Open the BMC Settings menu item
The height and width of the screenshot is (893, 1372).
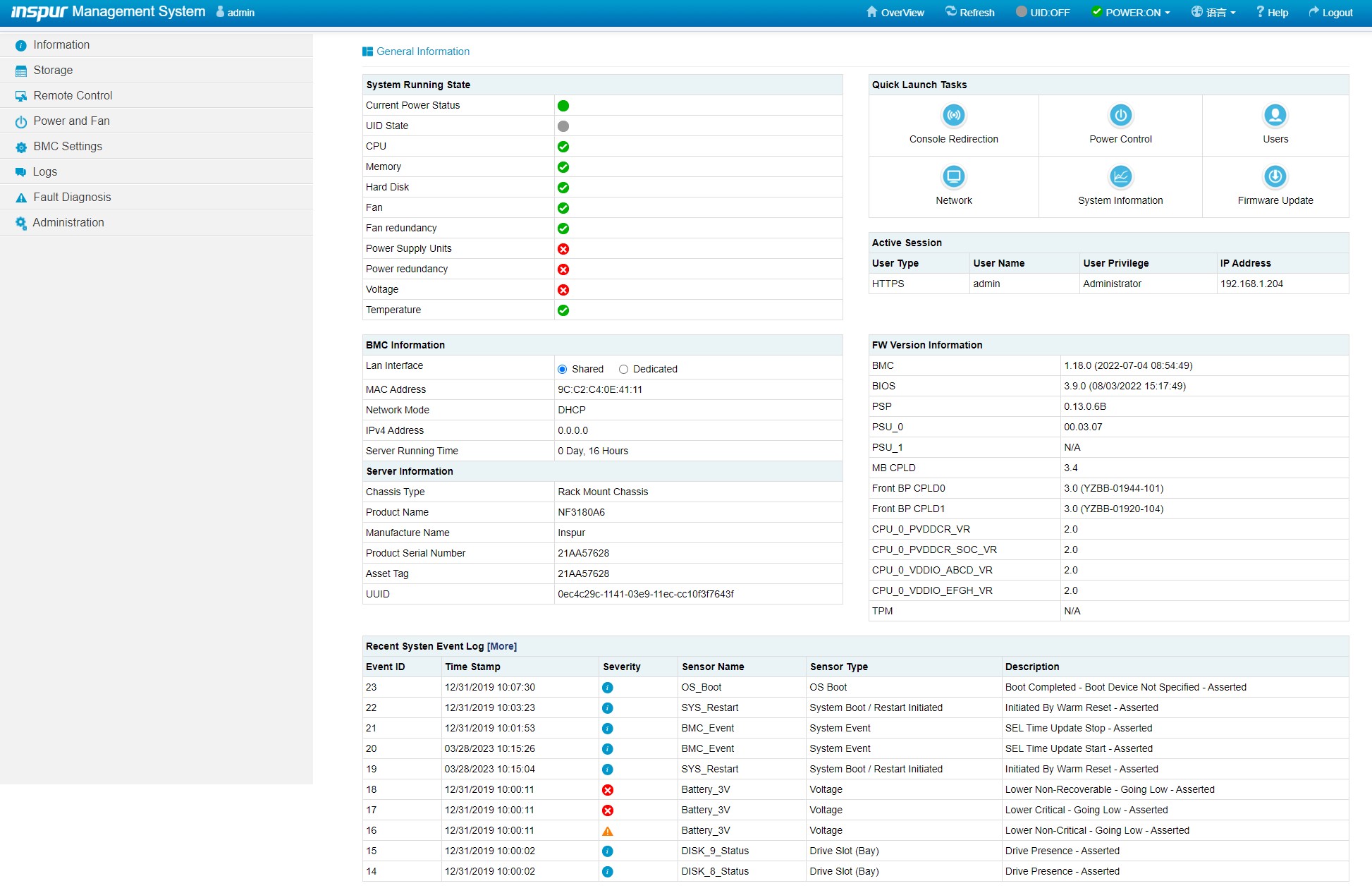tap(68, 146)
